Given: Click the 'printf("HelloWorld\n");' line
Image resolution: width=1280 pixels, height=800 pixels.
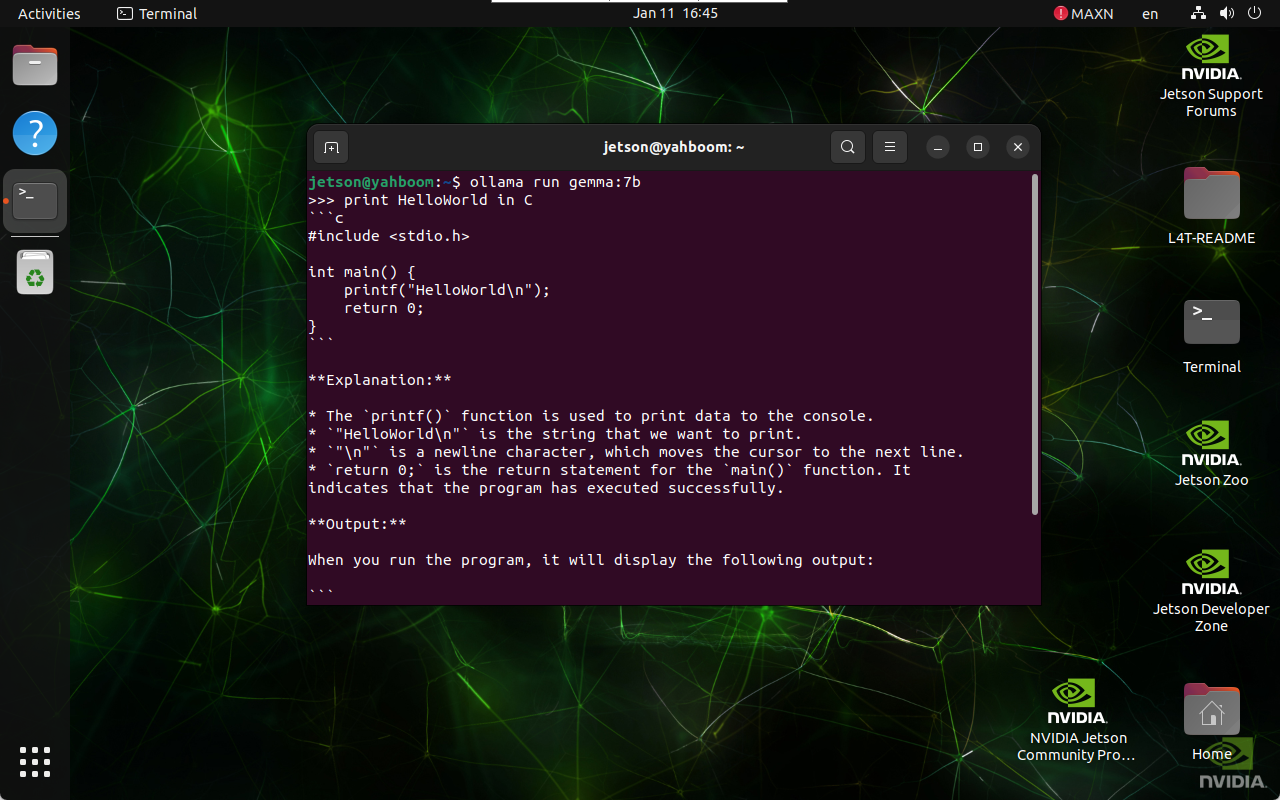Looking at the screenshot, I should 447,290.
